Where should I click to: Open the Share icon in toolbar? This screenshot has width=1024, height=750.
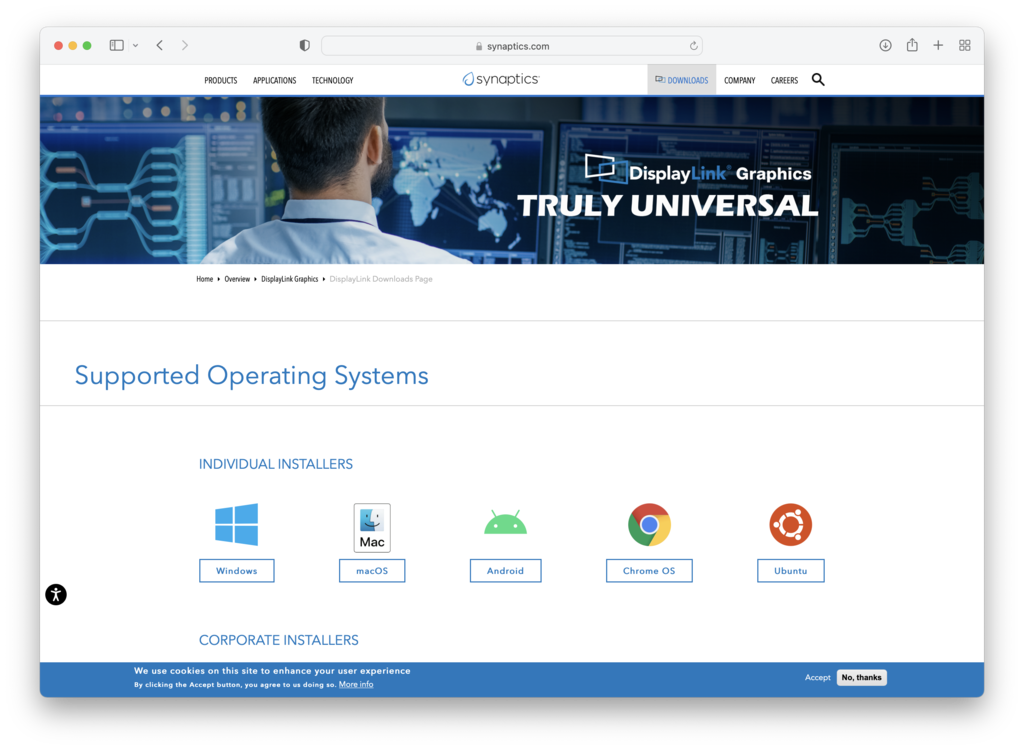click(912, 45)
